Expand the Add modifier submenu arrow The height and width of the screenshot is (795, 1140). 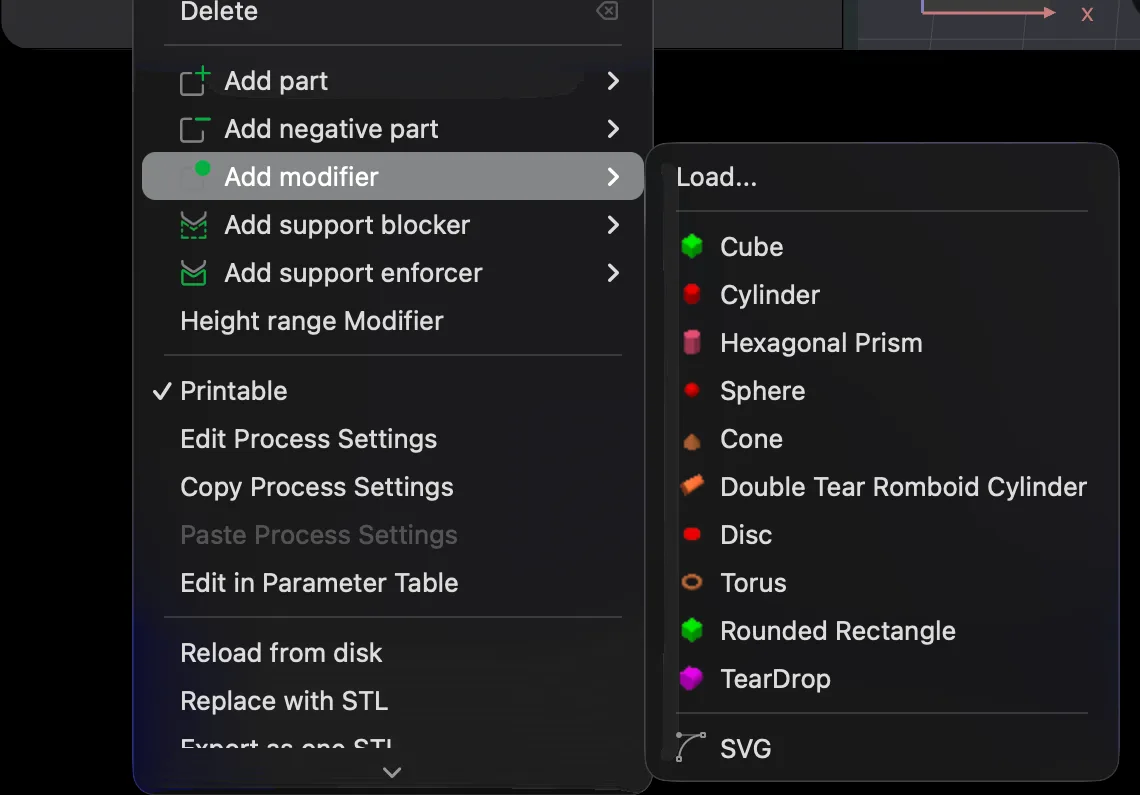pyautogui.click(x=613, y=177)
